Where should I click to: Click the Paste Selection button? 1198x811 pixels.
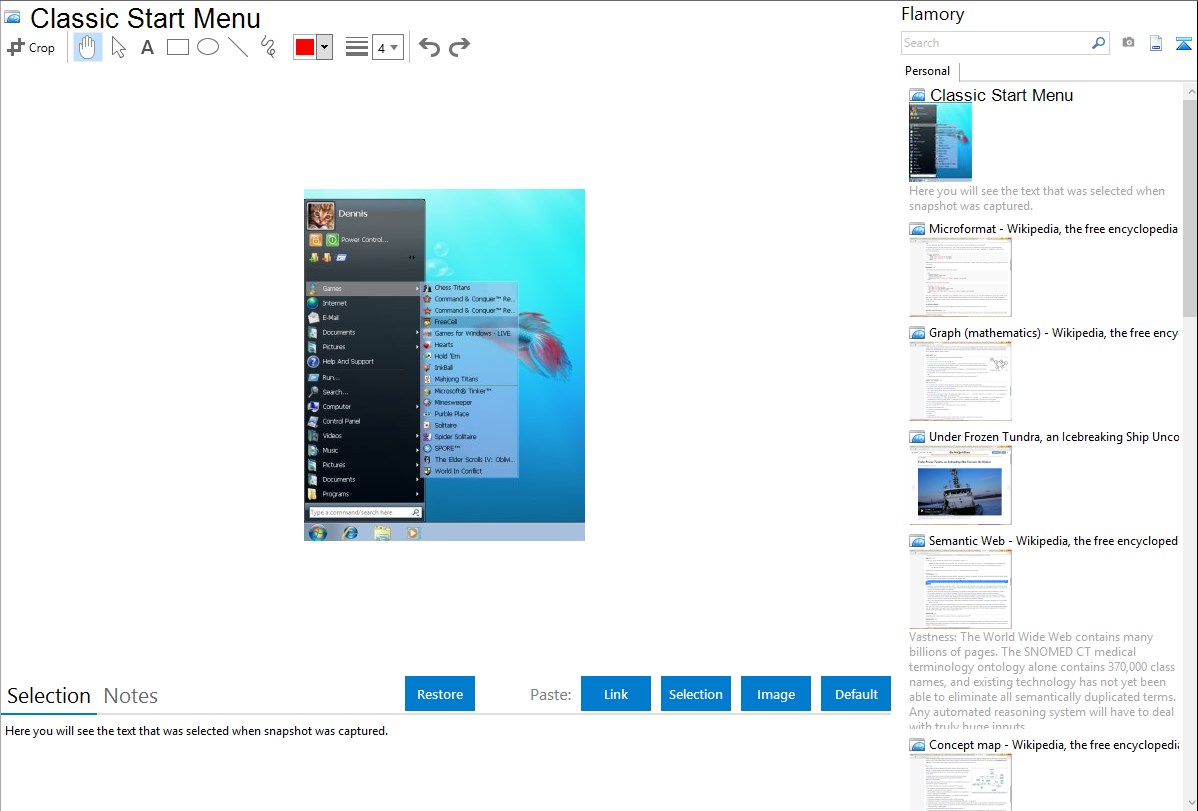695,694
